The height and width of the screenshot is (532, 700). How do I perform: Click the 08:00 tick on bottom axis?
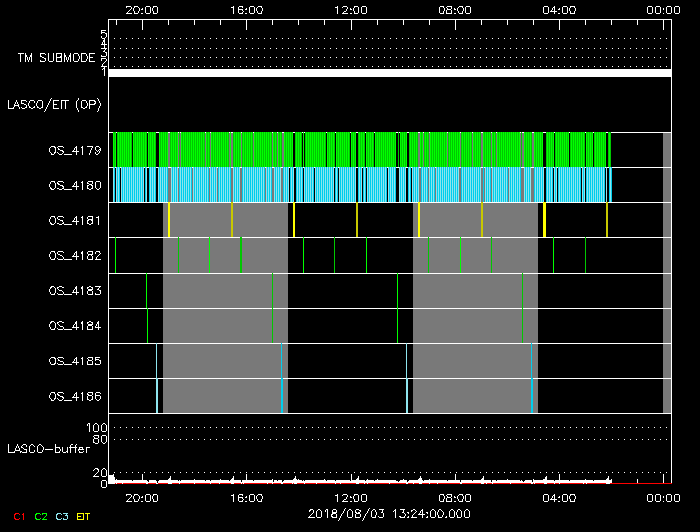[455, 497]
